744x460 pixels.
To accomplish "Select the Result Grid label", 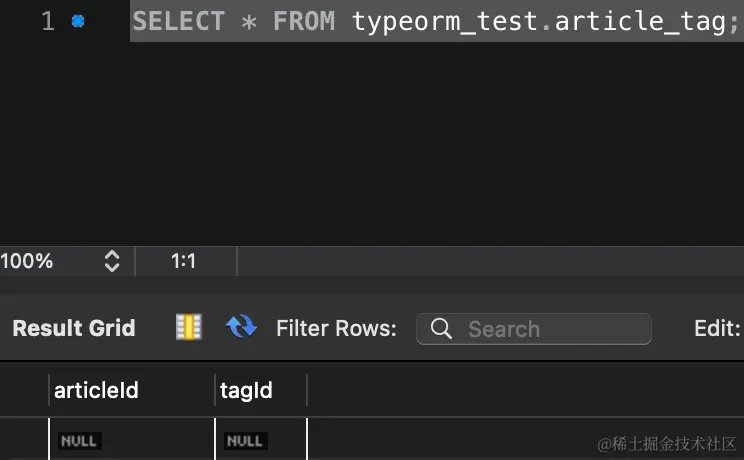I will [x=74, y=328].
